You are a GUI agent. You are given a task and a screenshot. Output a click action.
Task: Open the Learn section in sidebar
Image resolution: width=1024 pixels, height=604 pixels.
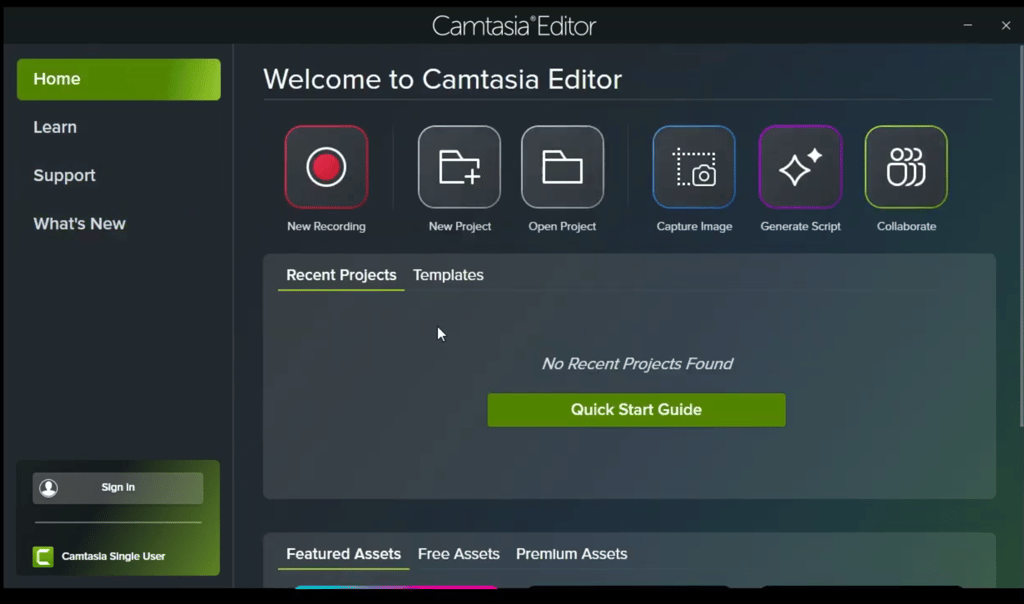click(55, 127)
